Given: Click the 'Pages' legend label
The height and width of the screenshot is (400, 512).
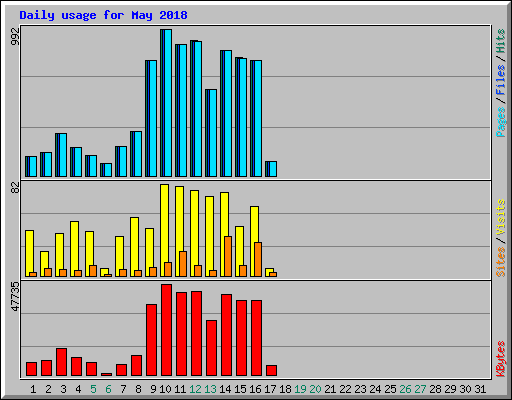Looking at the screenshot, I should point(501,122).
